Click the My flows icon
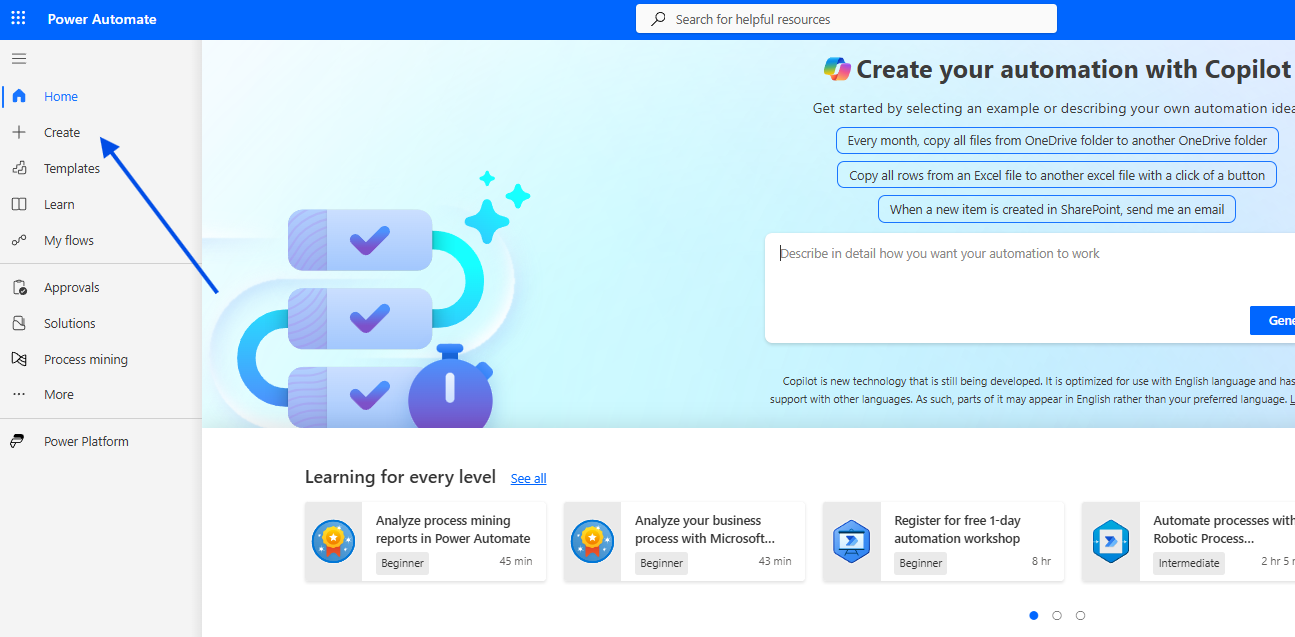Screen dimensions: 1295x637 click(19, 241)
